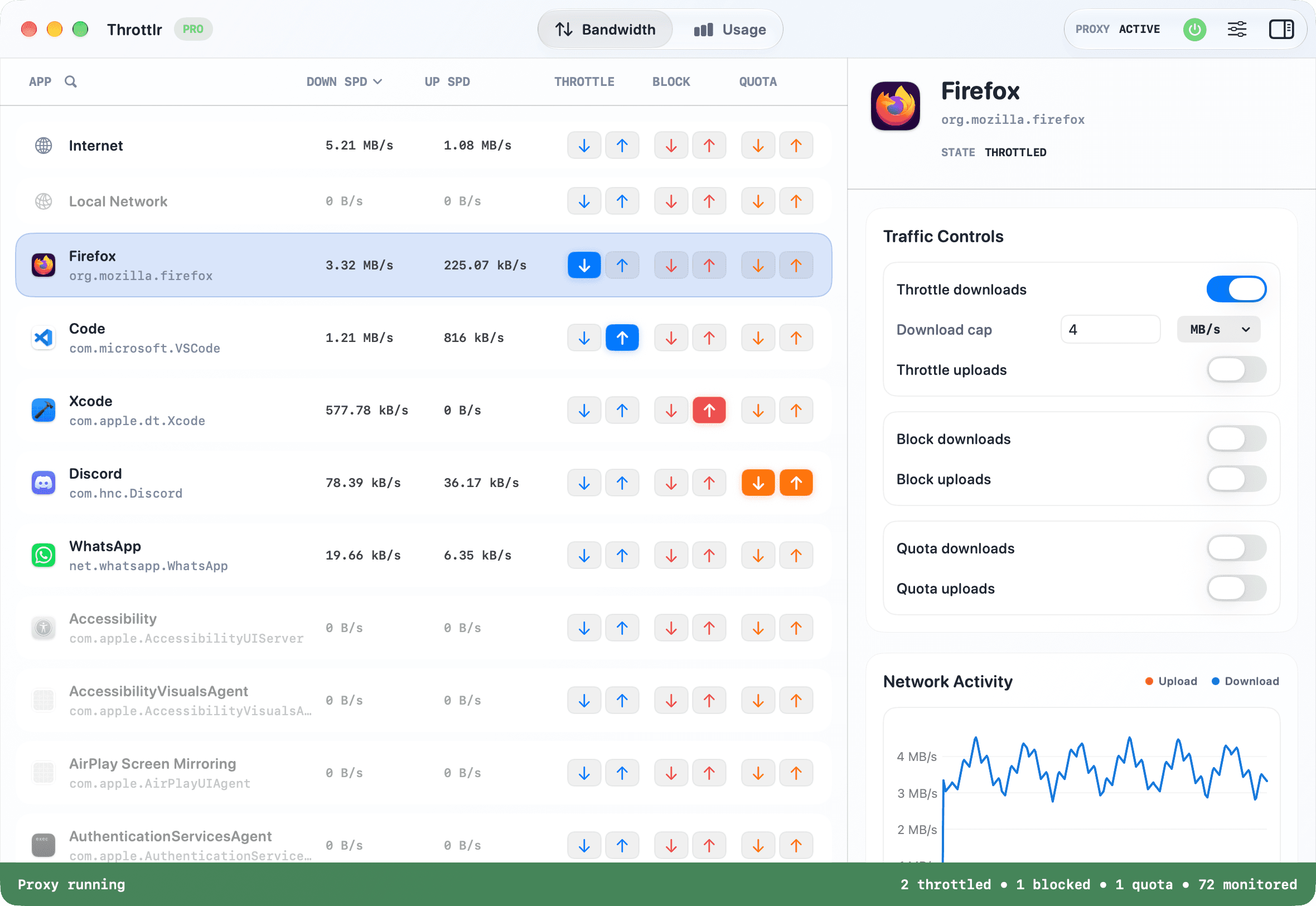Click the Download legend in Network Activity
1316x906 pixels.
pos(1245,681)
